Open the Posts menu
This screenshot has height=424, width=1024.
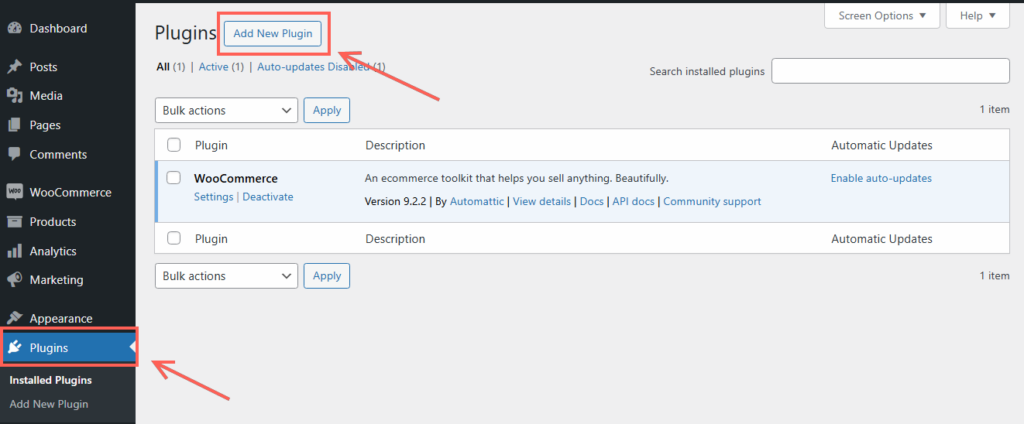tap(43, 67)
